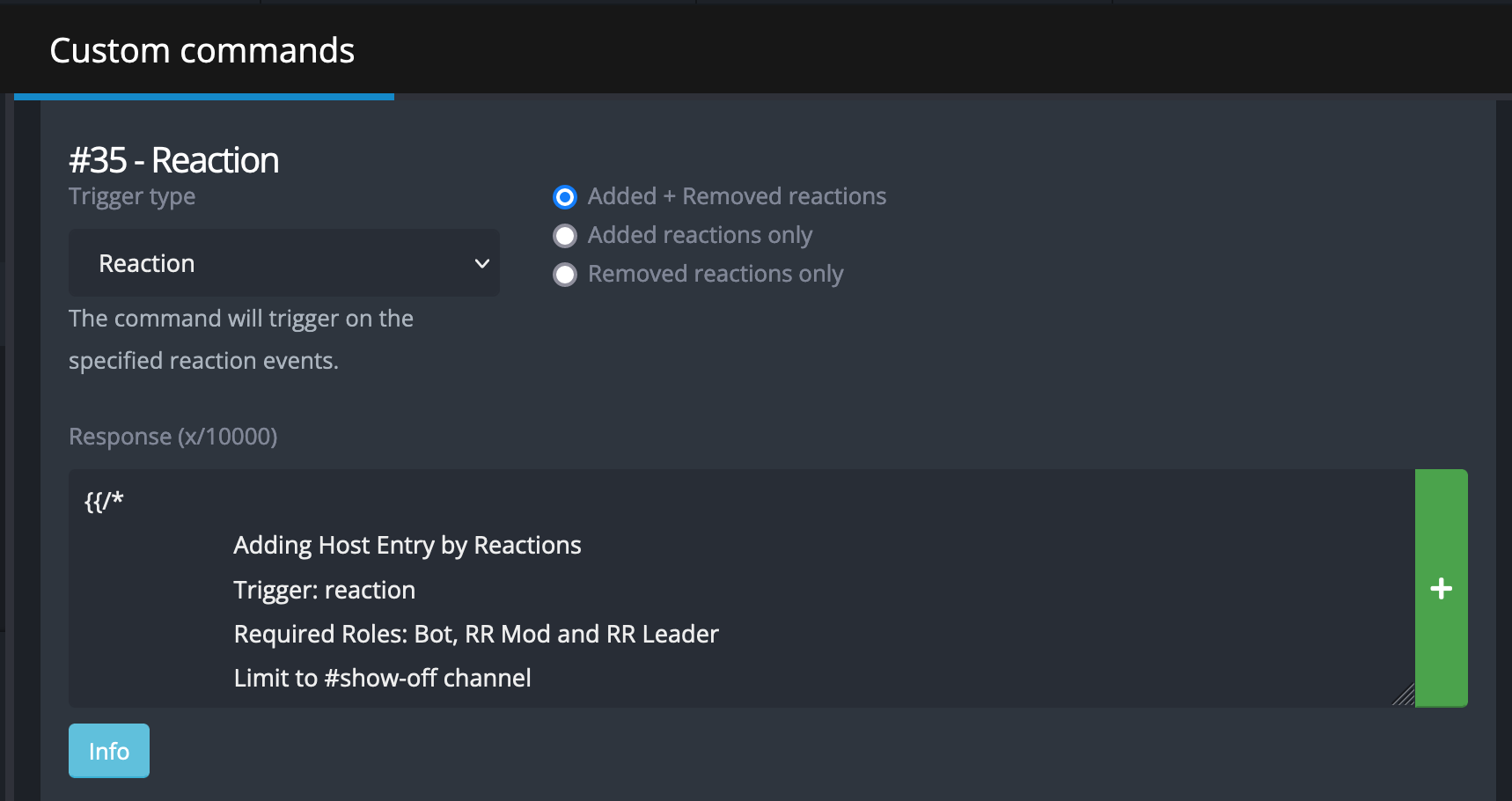Click the "Added reactions only" label text
Image resolution: width=1512 pixels, height=801 pixels.
(x=700, y=235)
